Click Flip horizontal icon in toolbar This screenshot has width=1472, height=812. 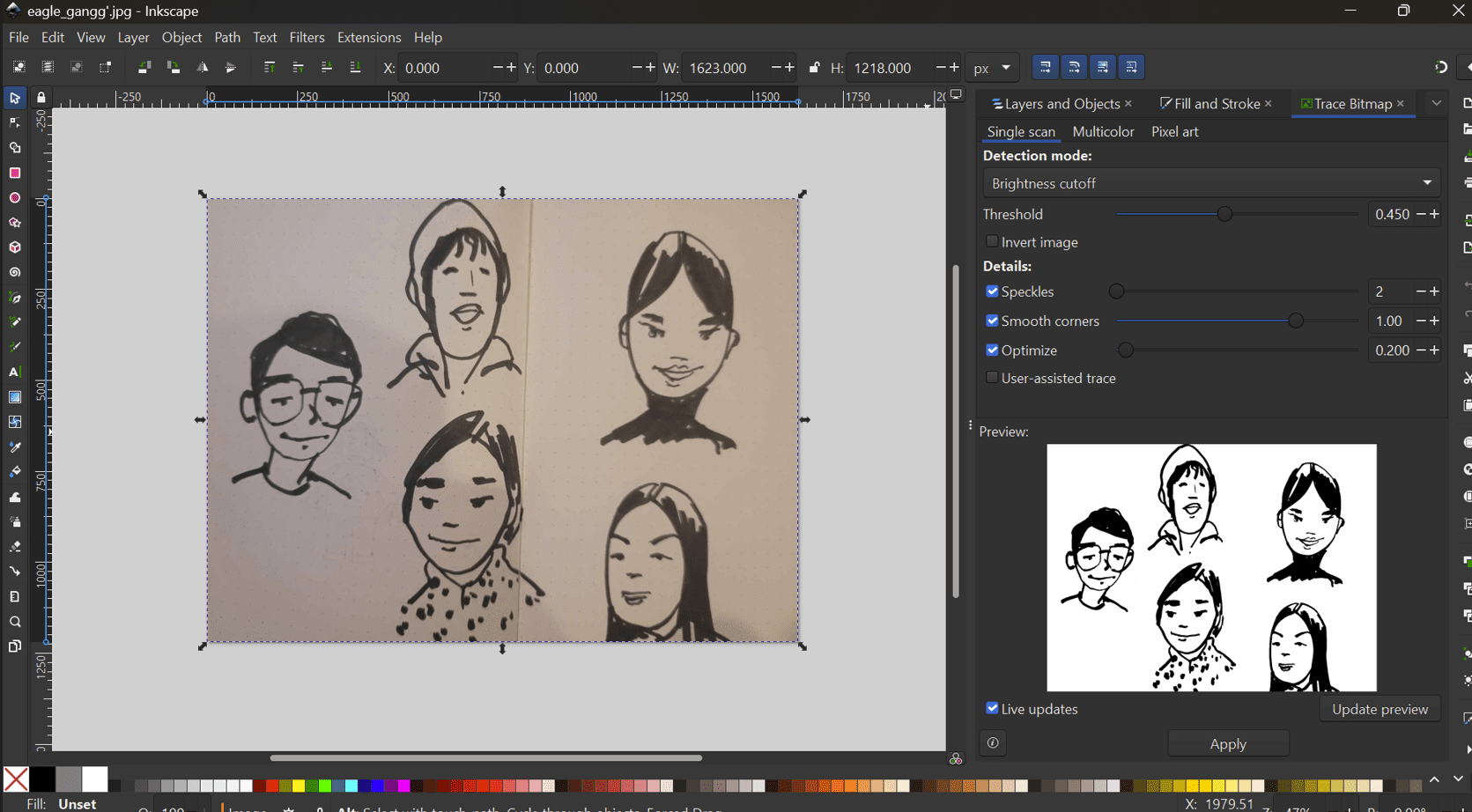coord(203,68)
